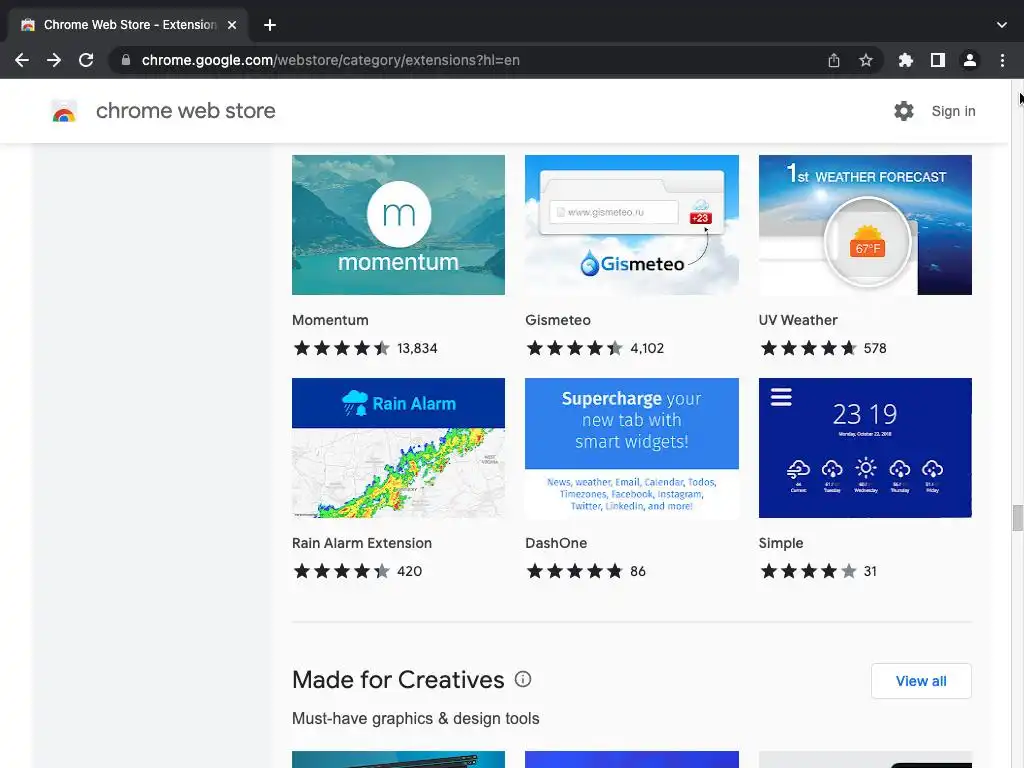Click the Made for Creatives heading
The height and width of the screenshot is (768, 1024).
coord(398,680)
